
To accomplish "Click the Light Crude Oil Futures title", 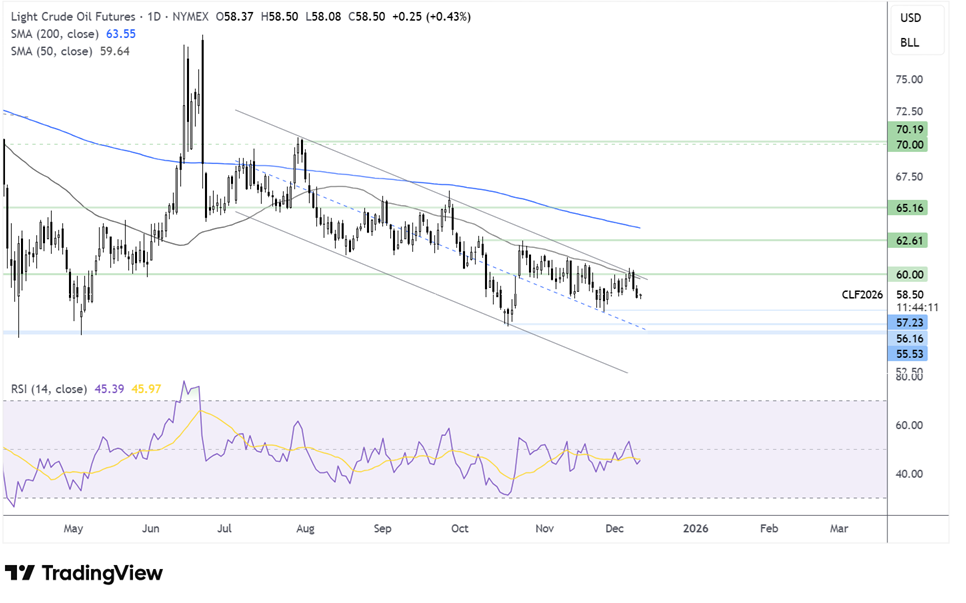I will [x=76, y=16].
